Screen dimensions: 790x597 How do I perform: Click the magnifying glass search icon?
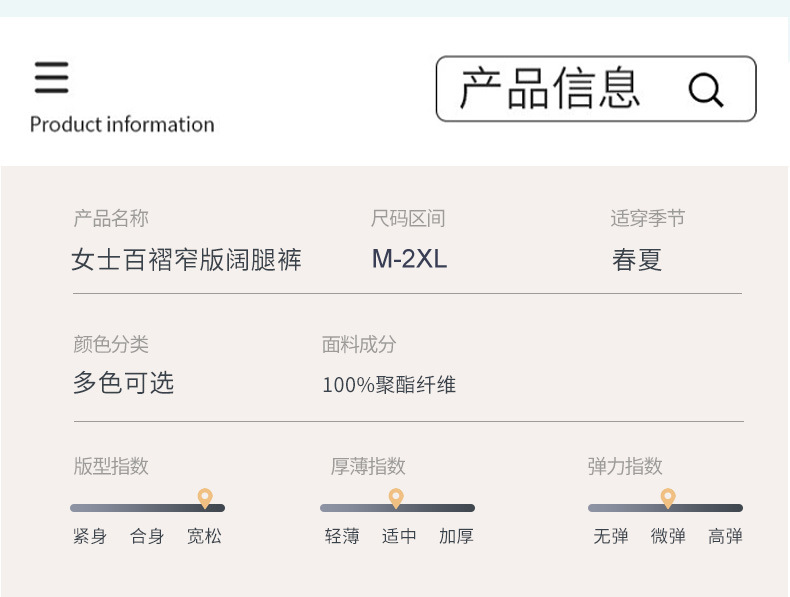click(x=705, y=90)
